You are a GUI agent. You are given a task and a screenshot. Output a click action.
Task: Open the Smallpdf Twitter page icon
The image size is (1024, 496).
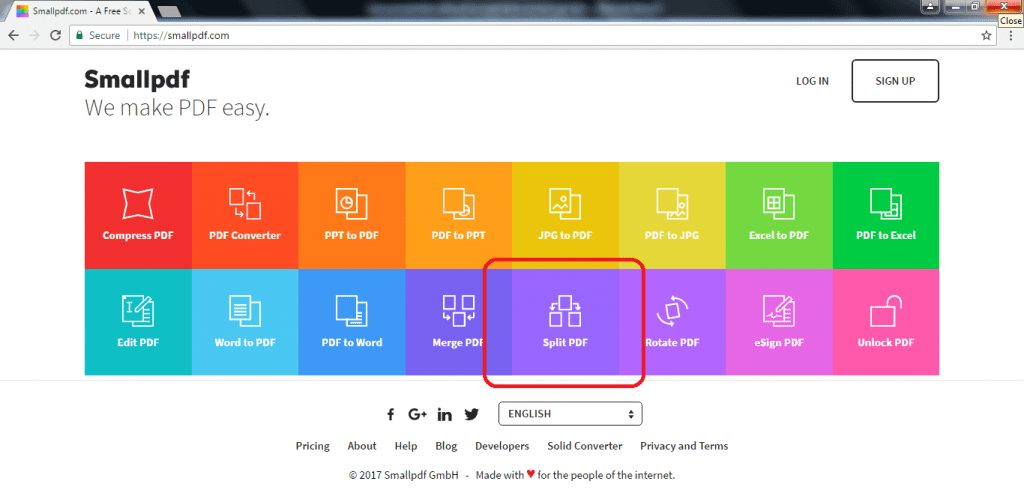(471, 414)
